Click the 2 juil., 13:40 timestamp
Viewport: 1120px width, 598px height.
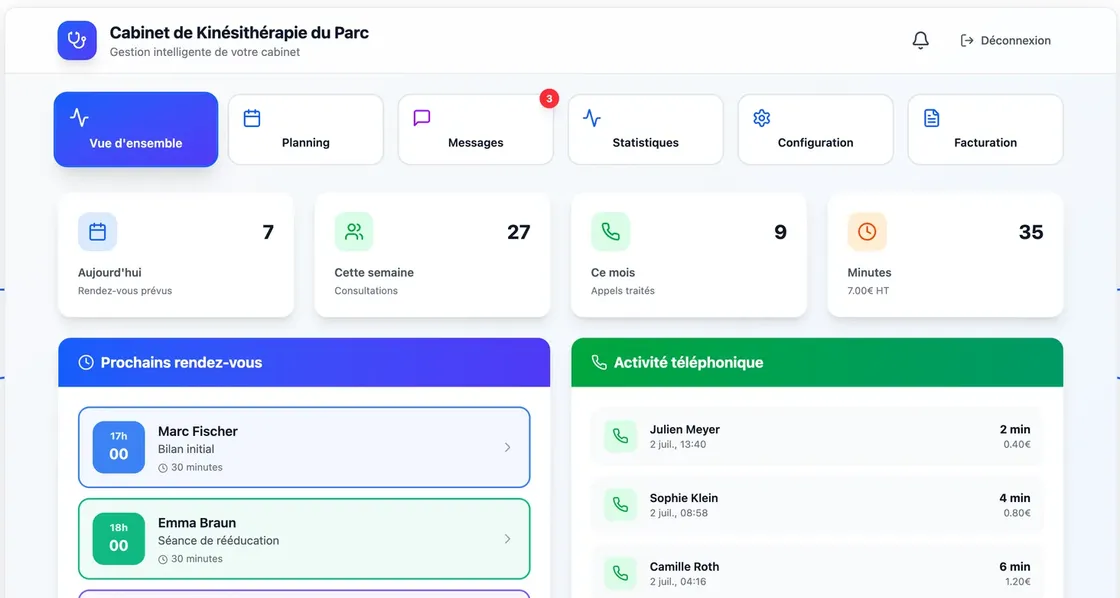(x=678, y=444)
